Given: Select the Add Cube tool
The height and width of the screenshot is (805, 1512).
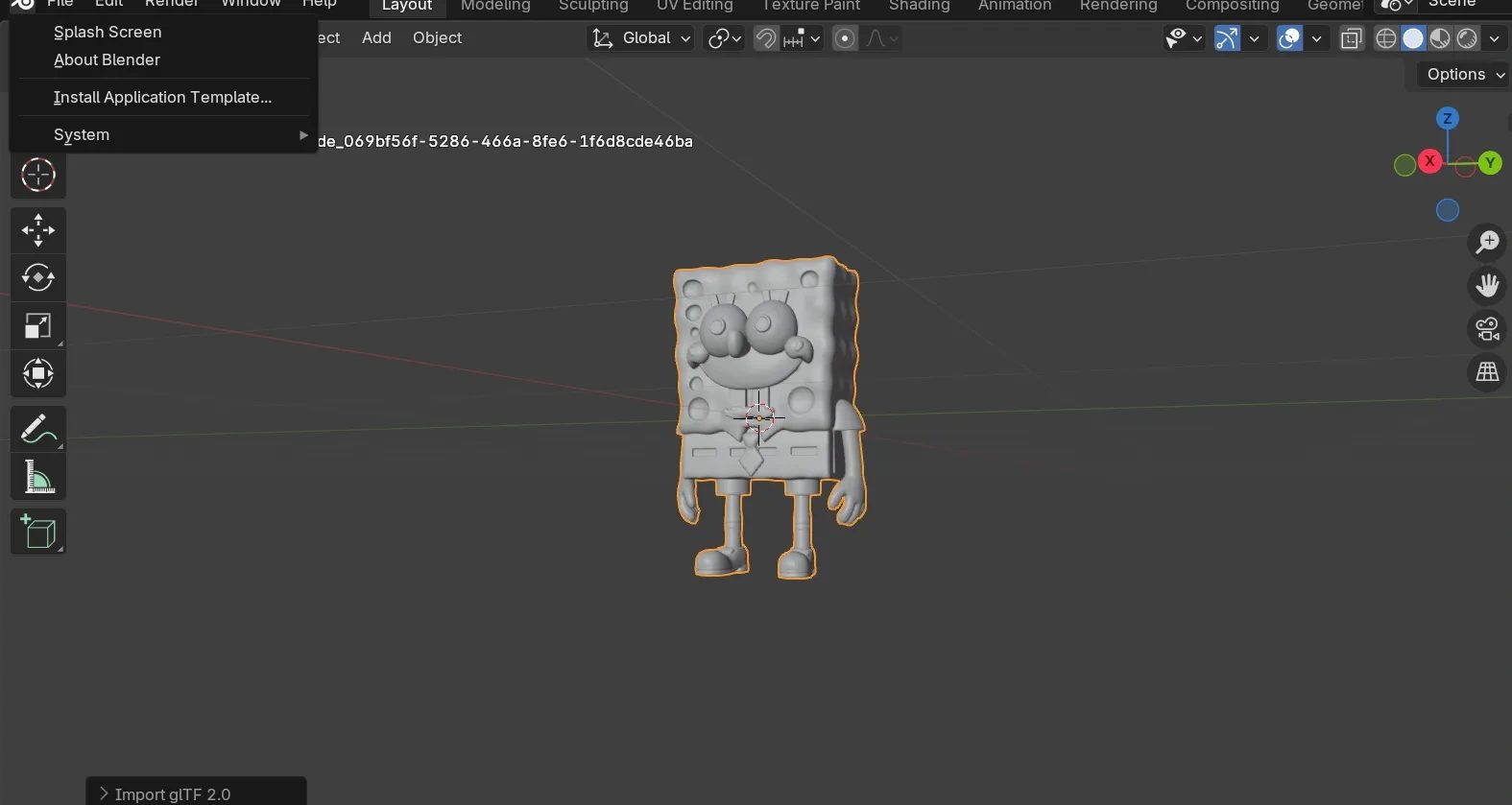Looking at the screenshot, I should pos(38,532).
